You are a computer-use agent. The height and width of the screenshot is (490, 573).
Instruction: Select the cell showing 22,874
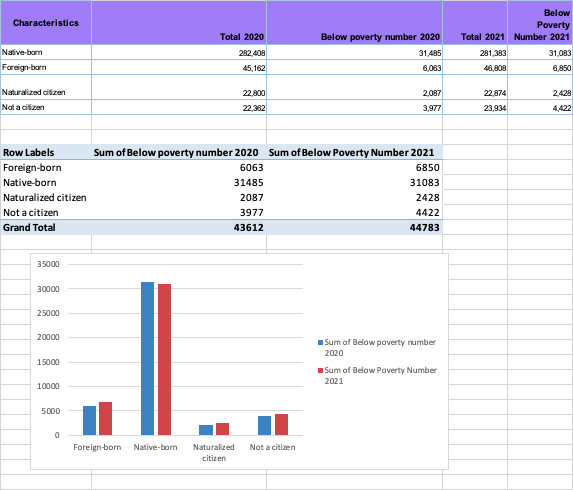click(475, 87)
